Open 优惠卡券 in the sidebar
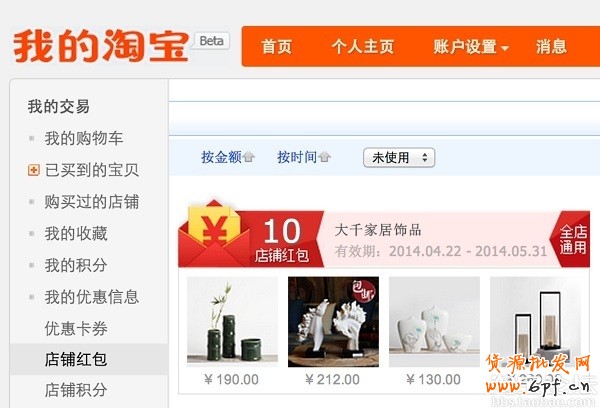 (x=76, y=328)
